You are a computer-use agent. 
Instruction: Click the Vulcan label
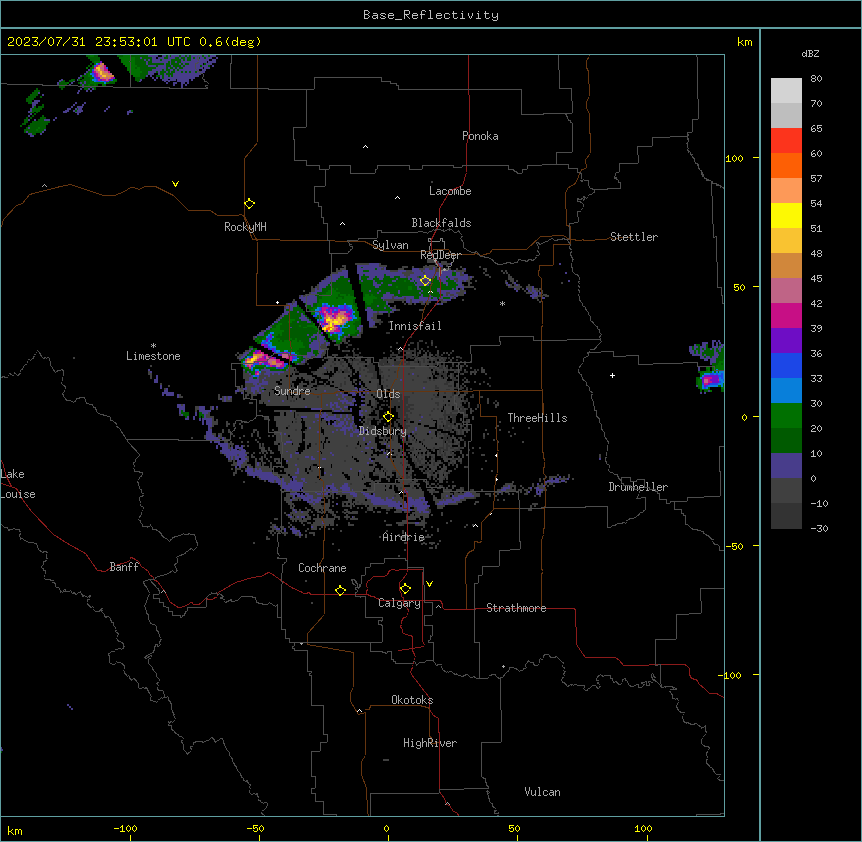tap(542, 792)
